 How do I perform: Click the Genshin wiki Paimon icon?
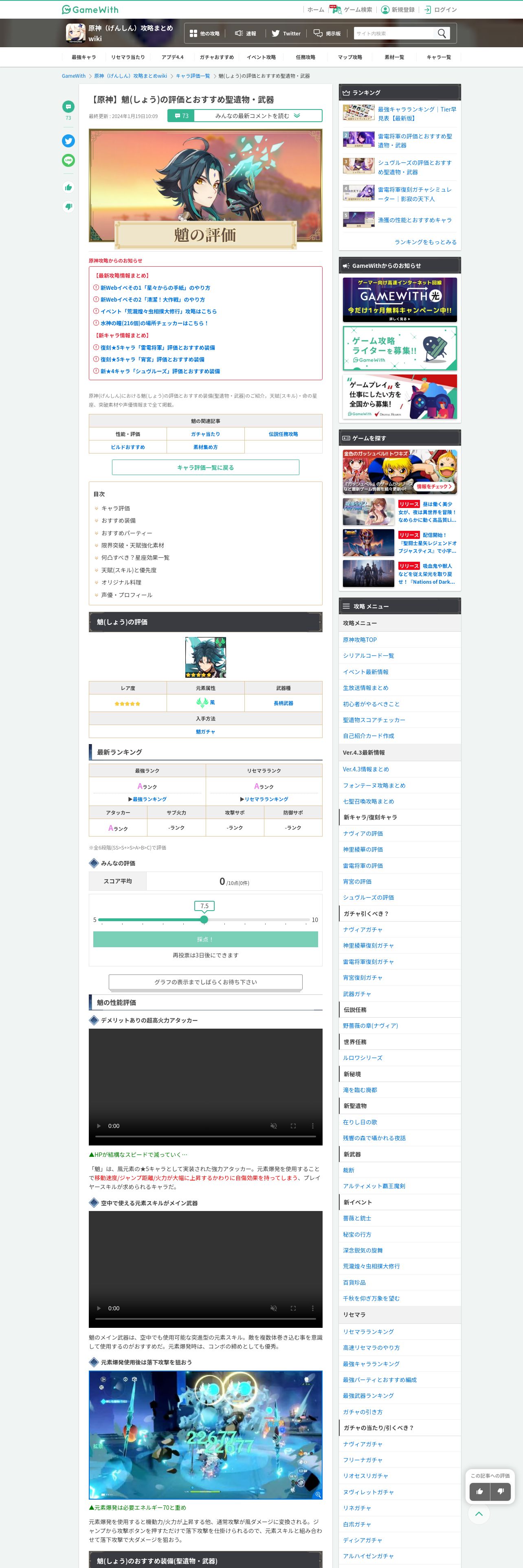pyautogui.click(x=75, y=33)
